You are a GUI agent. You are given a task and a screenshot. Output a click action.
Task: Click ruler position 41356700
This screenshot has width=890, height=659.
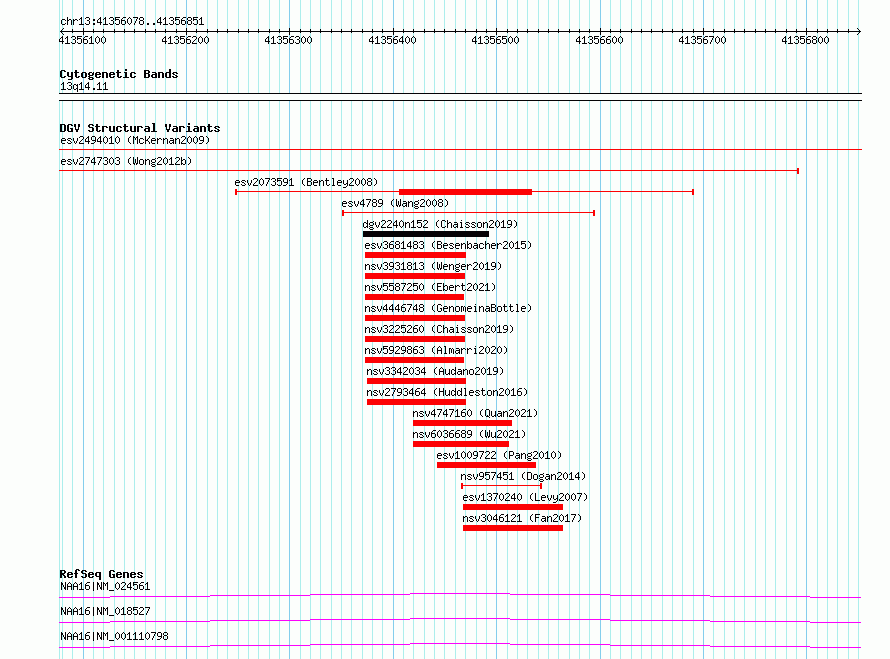point(703,40)
